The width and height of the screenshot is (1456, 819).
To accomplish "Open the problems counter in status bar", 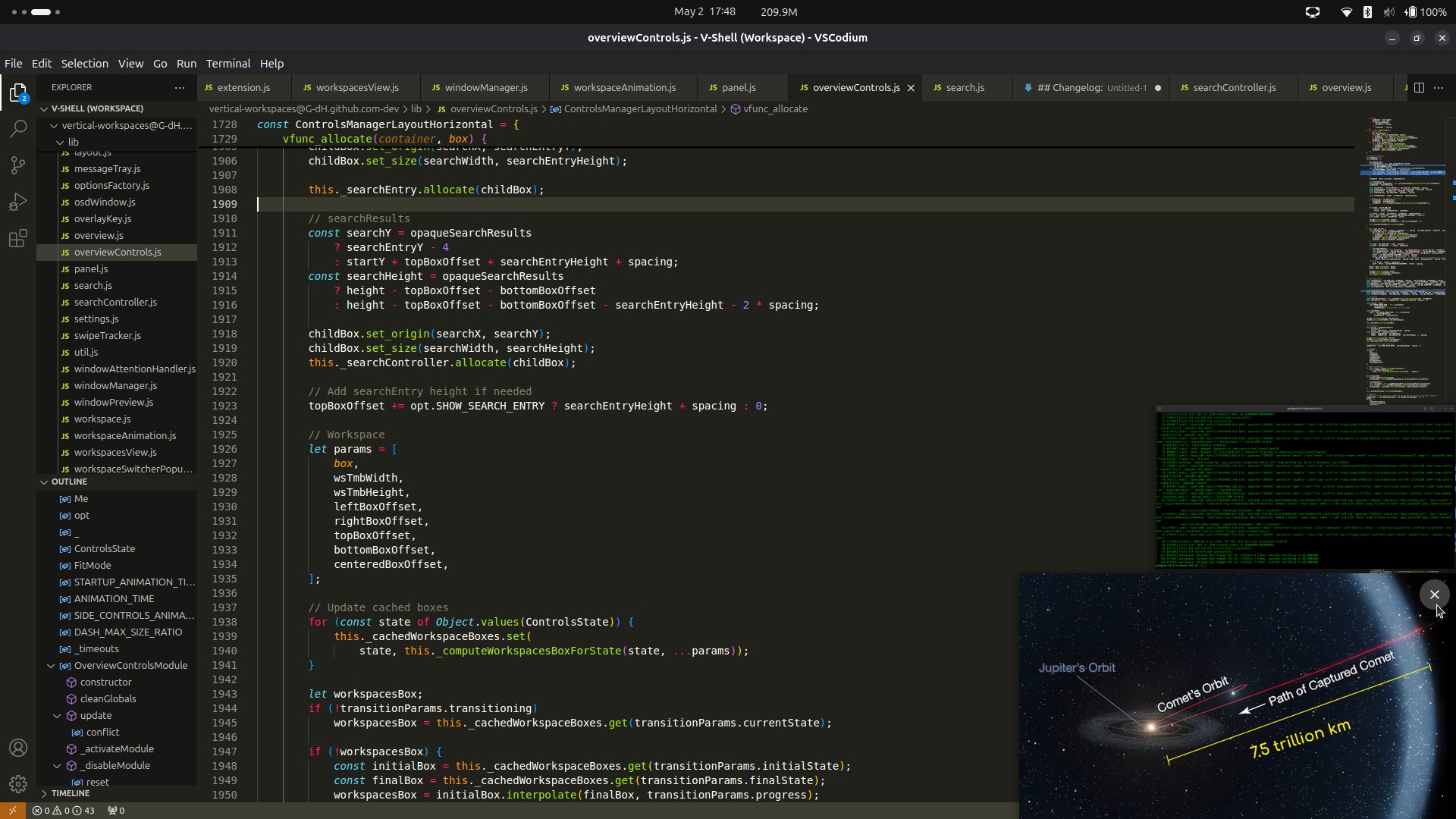I will [64, 811].
